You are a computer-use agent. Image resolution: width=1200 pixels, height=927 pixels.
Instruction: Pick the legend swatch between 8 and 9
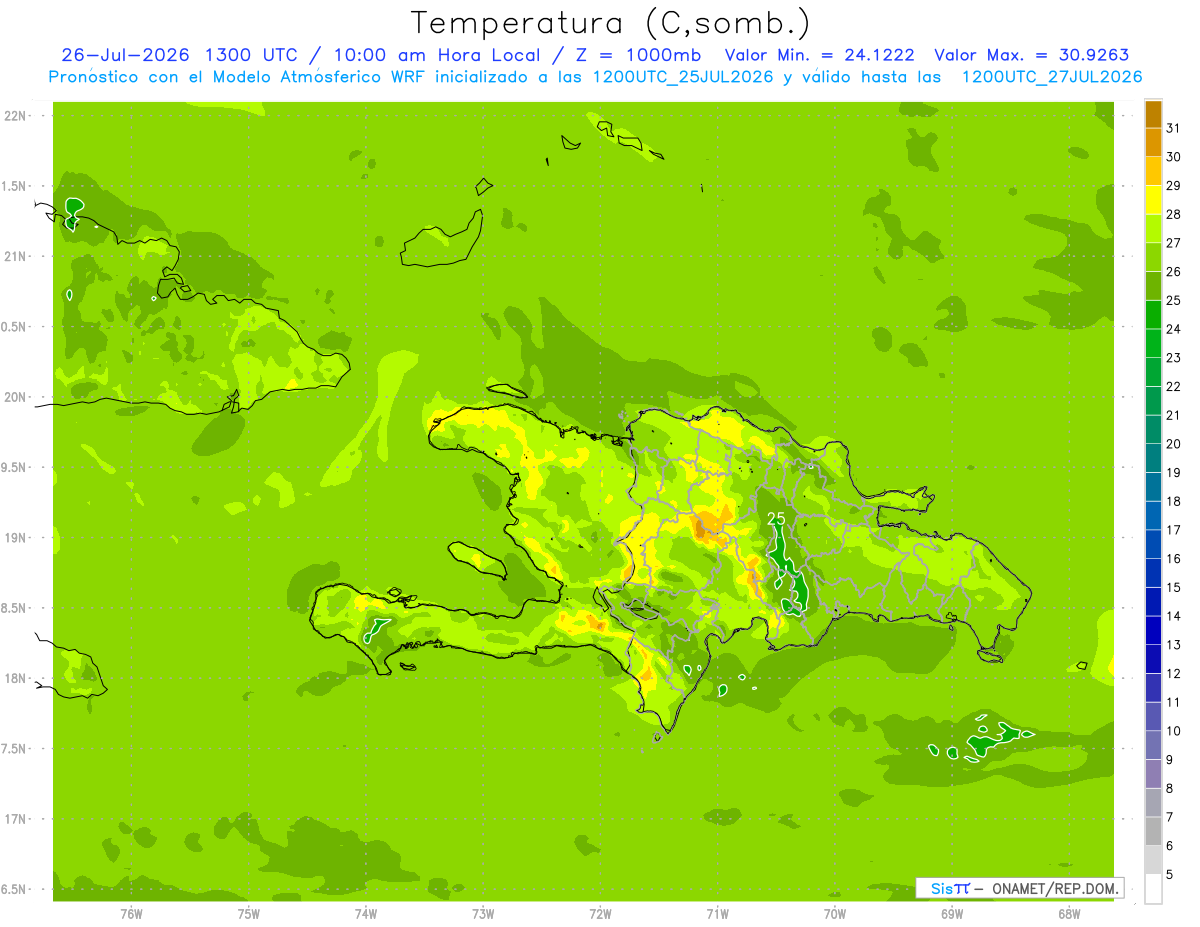(x=1153, y=774)
